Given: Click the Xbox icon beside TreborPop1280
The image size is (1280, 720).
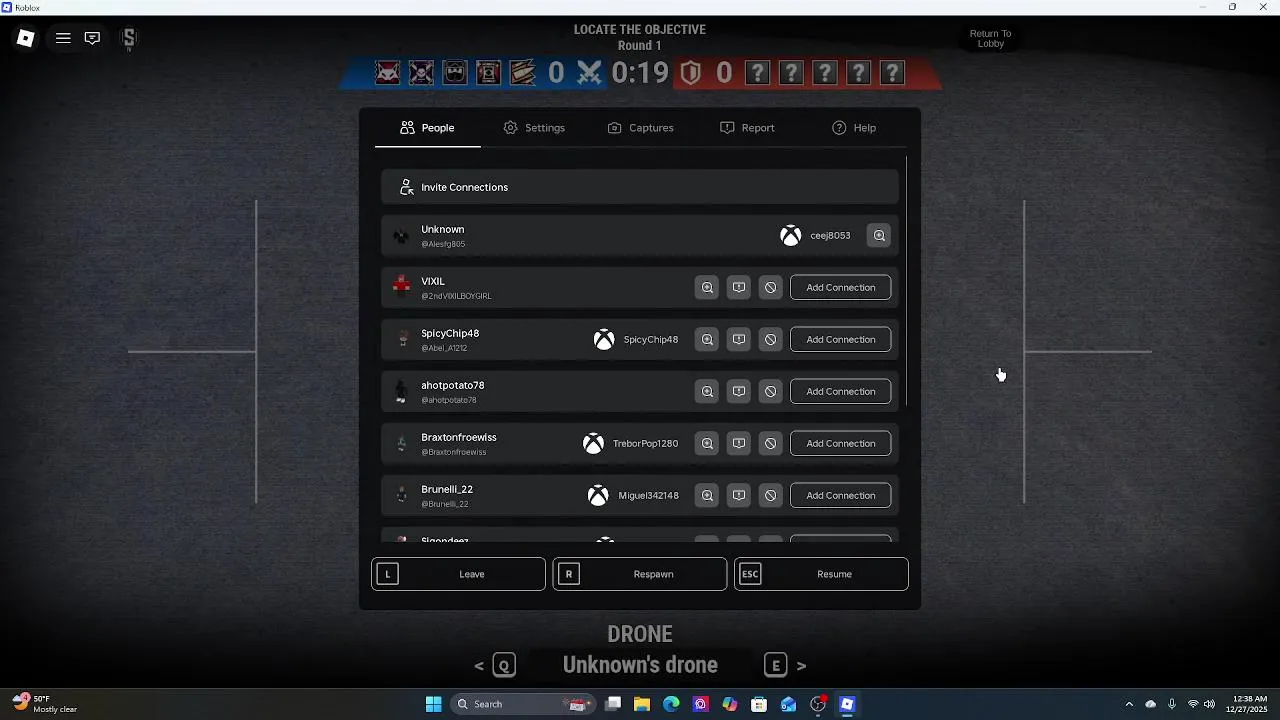Looking at the screenshot, I should click(593, 443).
